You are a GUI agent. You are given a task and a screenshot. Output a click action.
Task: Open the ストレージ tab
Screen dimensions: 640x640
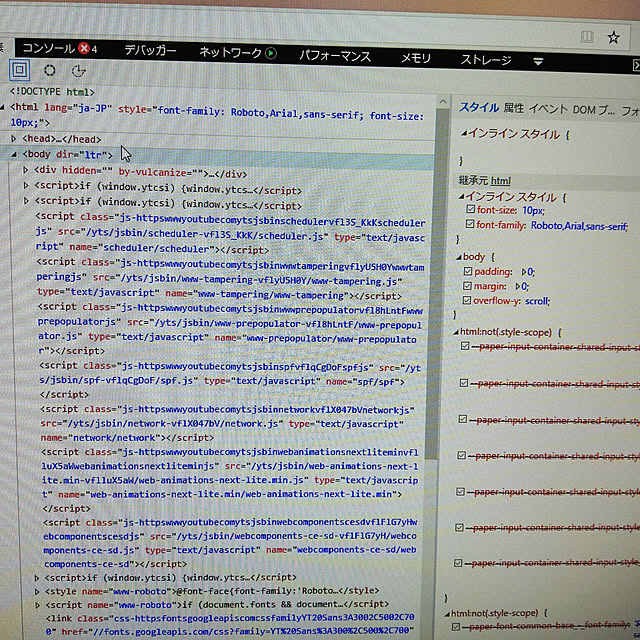486,60
